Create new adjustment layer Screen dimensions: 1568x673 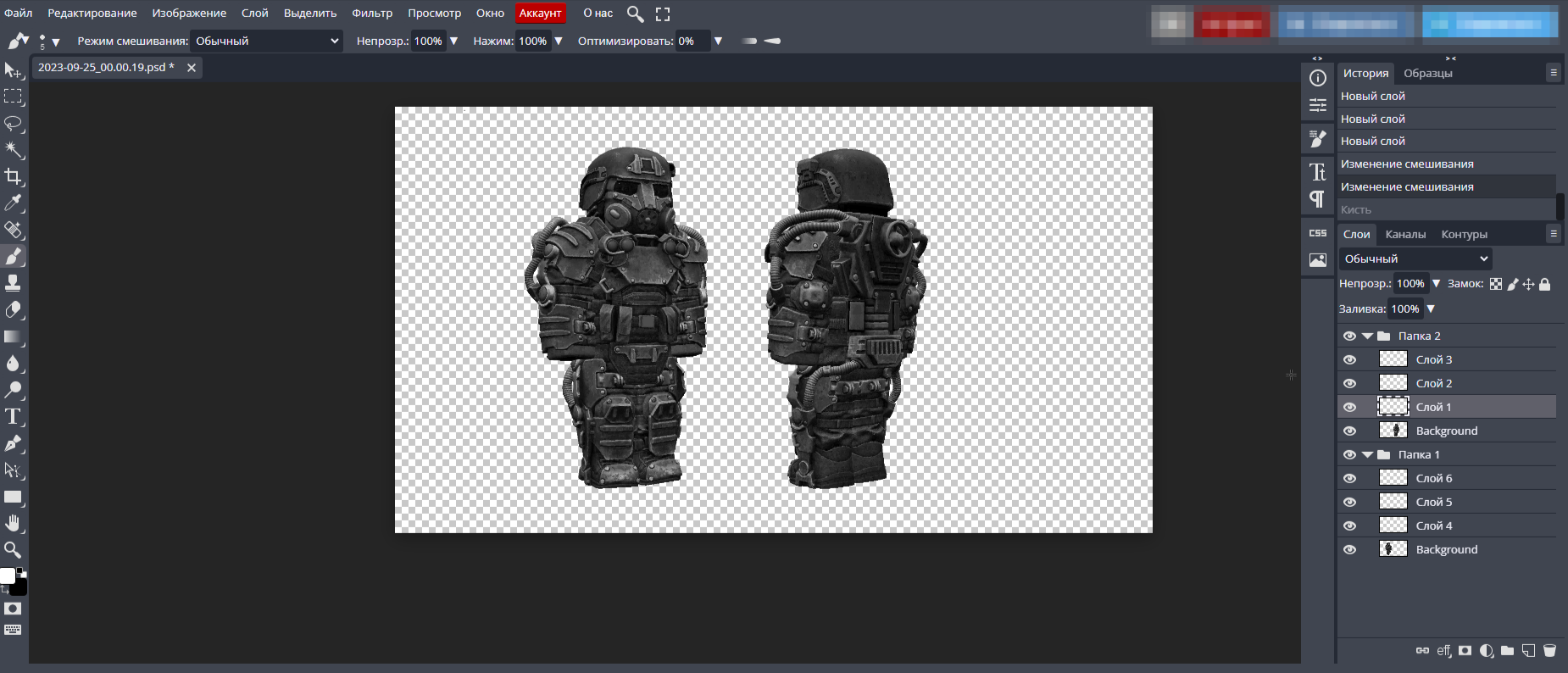click(x=1486, y=650)
